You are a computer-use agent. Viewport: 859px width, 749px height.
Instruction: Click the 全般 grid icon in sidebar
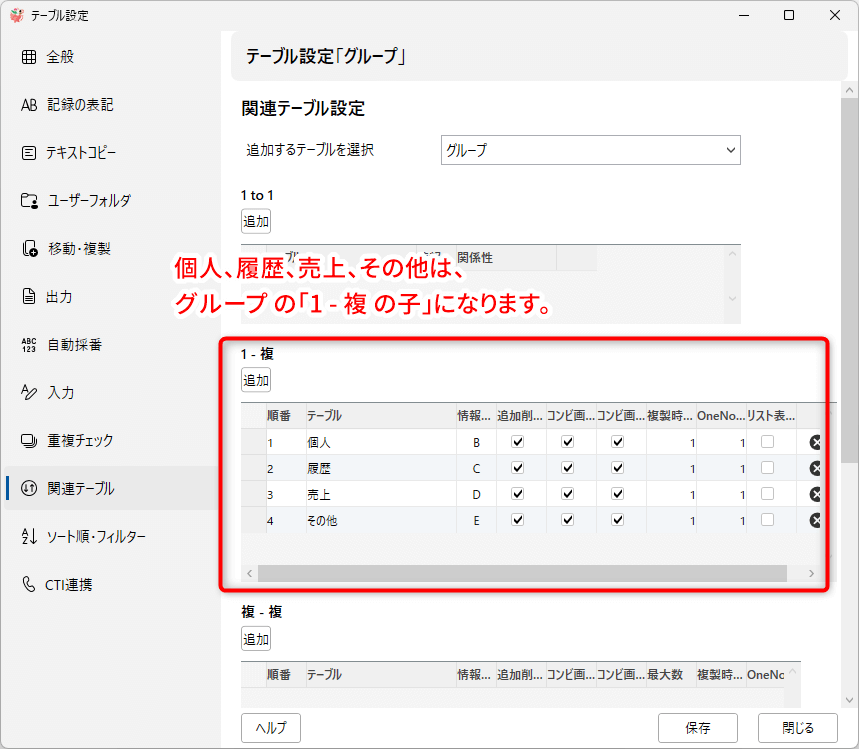(x=29, y=57)
